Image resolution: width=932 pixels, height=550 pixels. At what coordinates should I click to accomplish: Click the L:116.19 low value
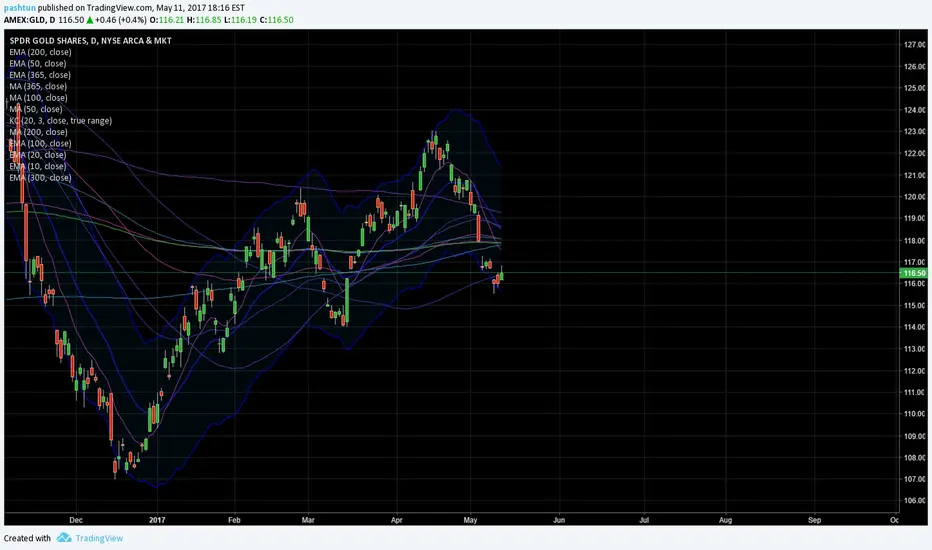click(x=240, y=20)
